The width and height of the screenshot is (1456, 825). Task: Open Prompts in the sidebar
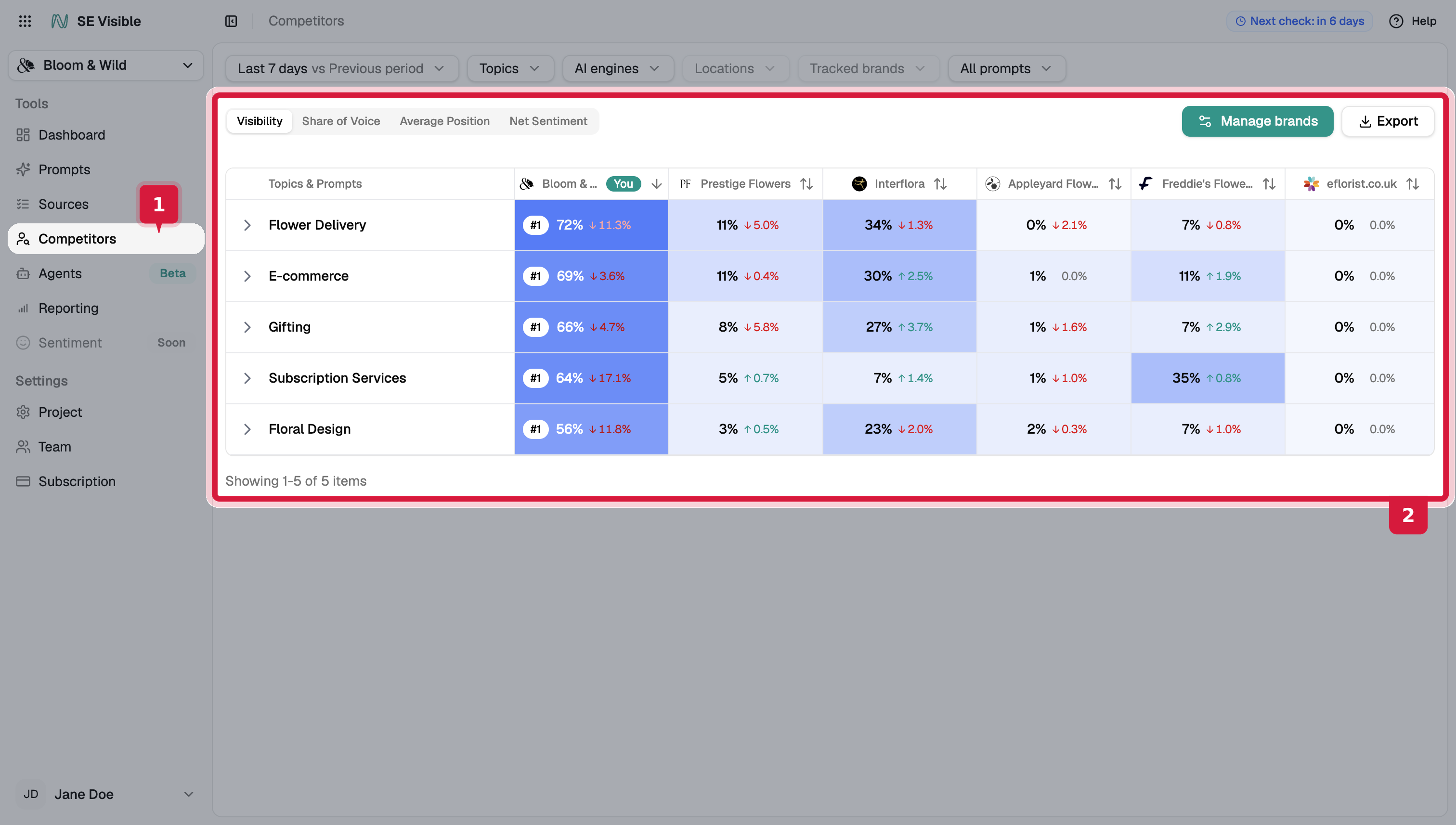[x=106, y=169]
